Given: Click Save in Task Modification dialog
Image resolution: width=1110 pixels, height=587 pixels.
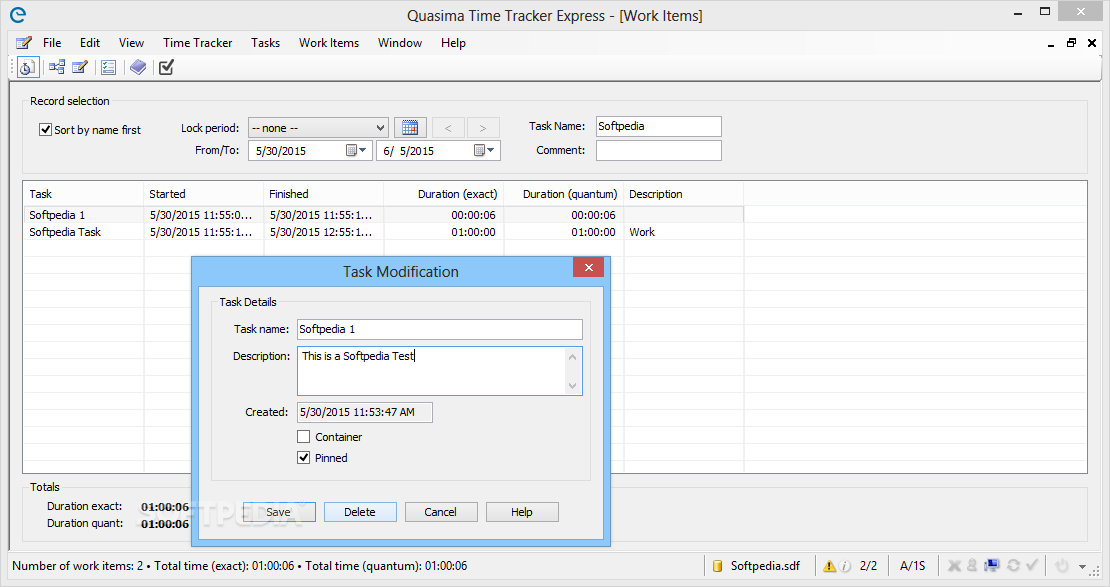Looking at the screenshot, I should click(279, 512).
